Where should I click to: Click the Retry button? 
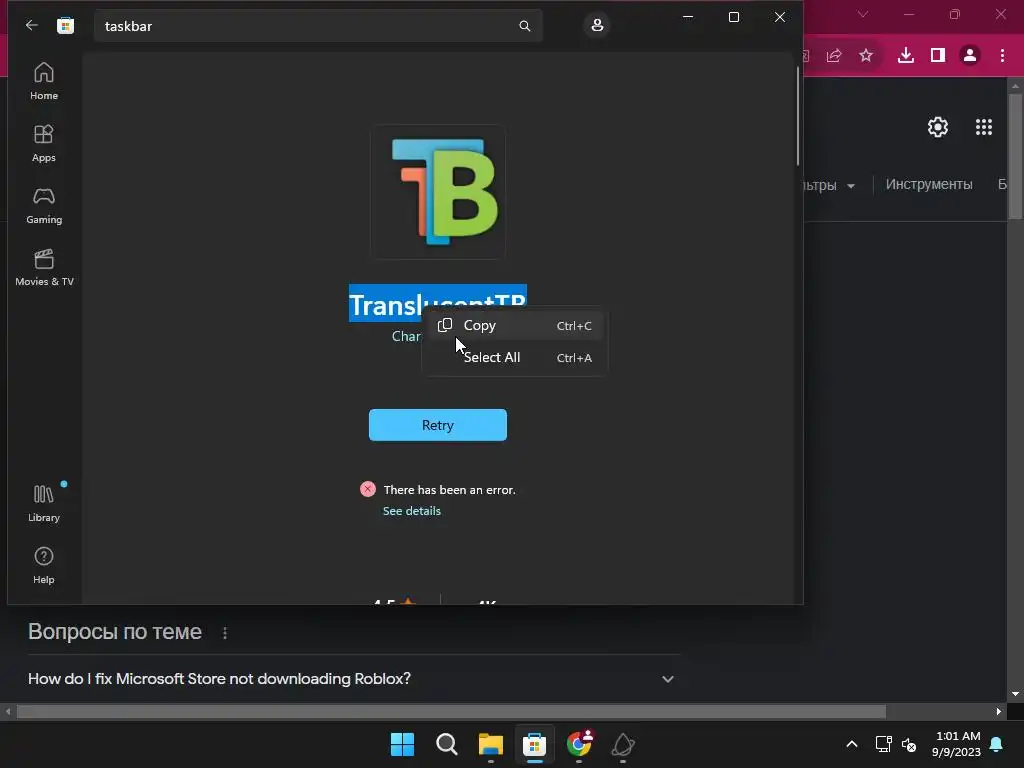pos(438,425)
